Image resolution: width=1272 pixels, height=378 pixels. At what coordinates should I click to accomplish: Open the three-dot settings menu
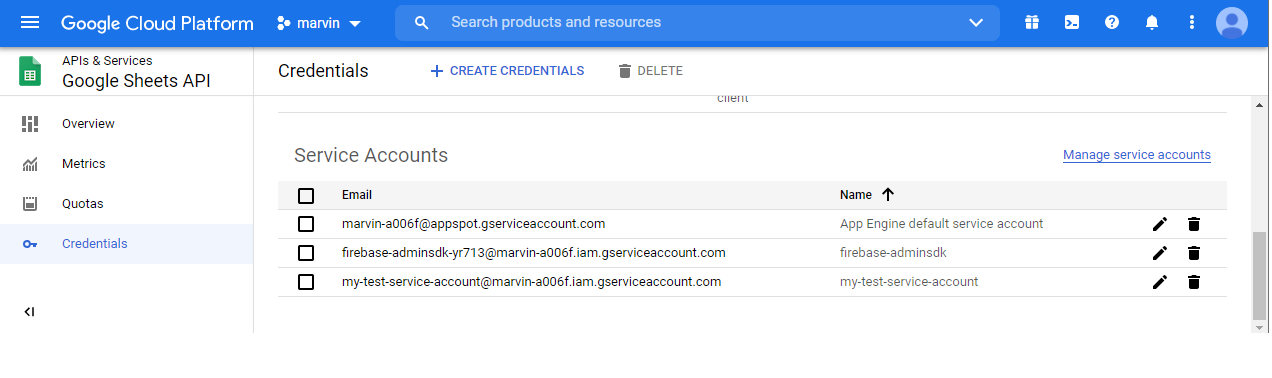1191,22
